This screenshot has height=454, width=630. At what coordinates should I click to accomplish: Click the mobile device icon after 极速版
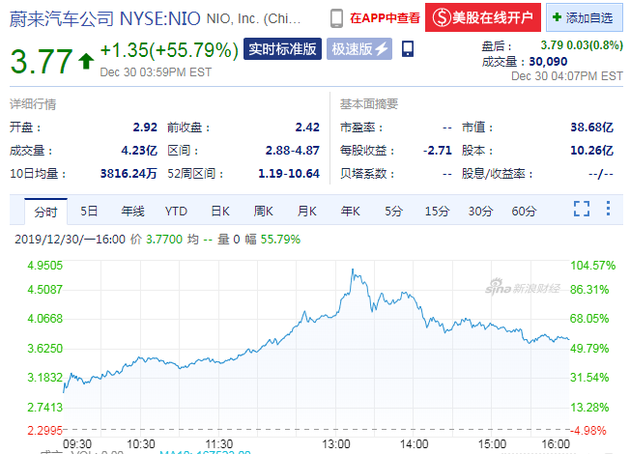point(408,49)
